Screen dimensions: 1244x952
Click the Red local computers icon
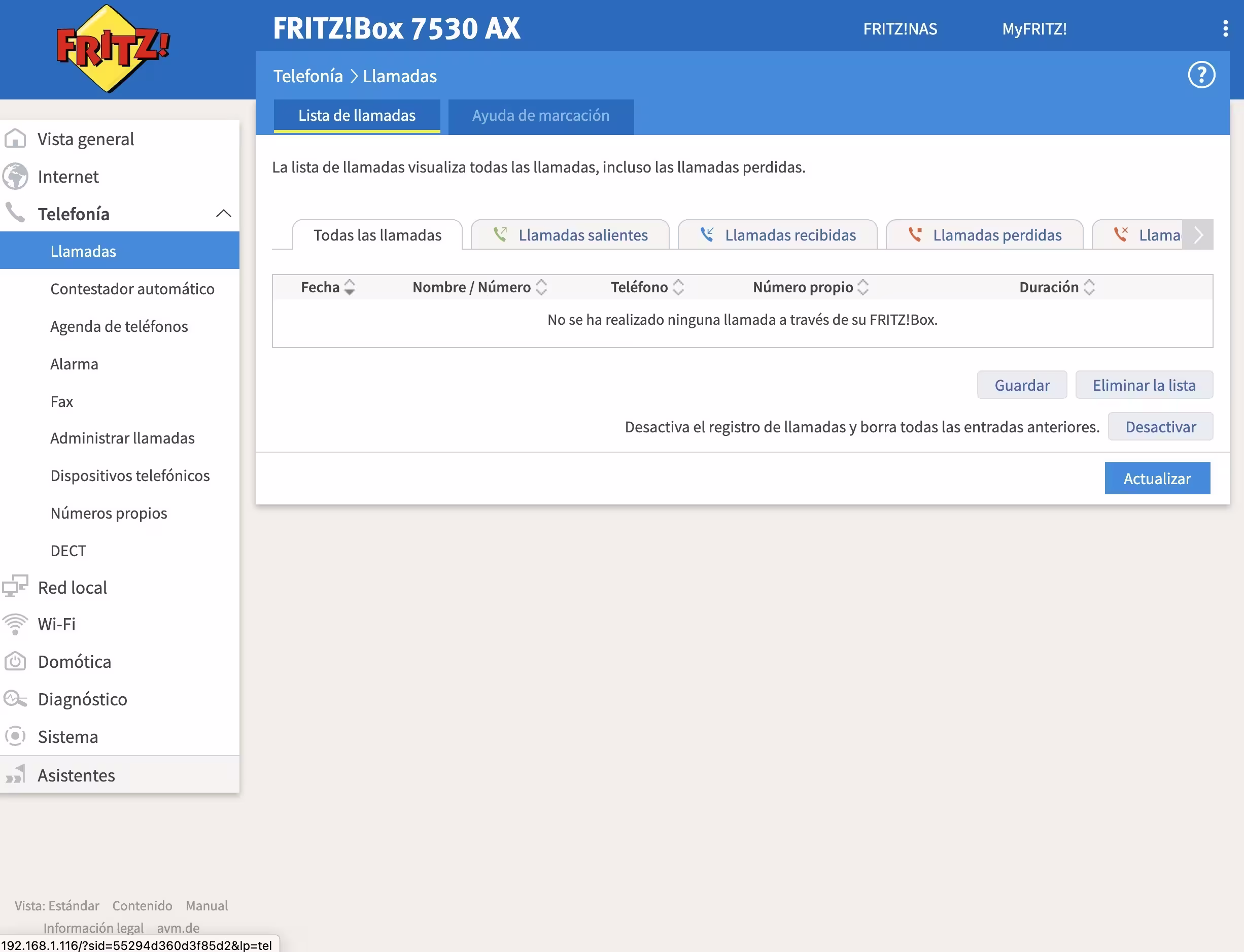[x=15, y=587]
